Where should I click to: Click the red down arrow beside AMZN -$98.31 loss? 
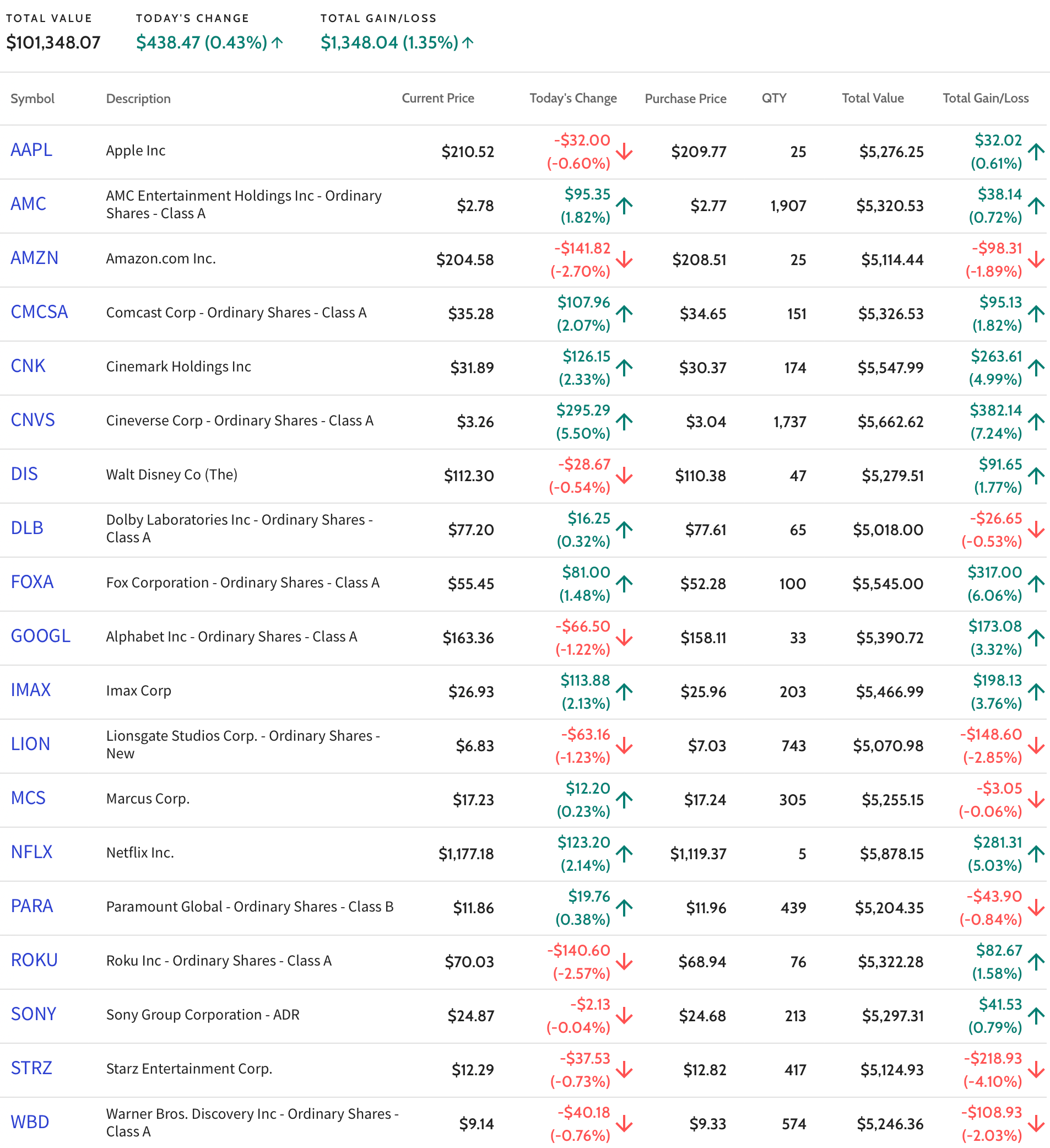[x=1036, y=260]
